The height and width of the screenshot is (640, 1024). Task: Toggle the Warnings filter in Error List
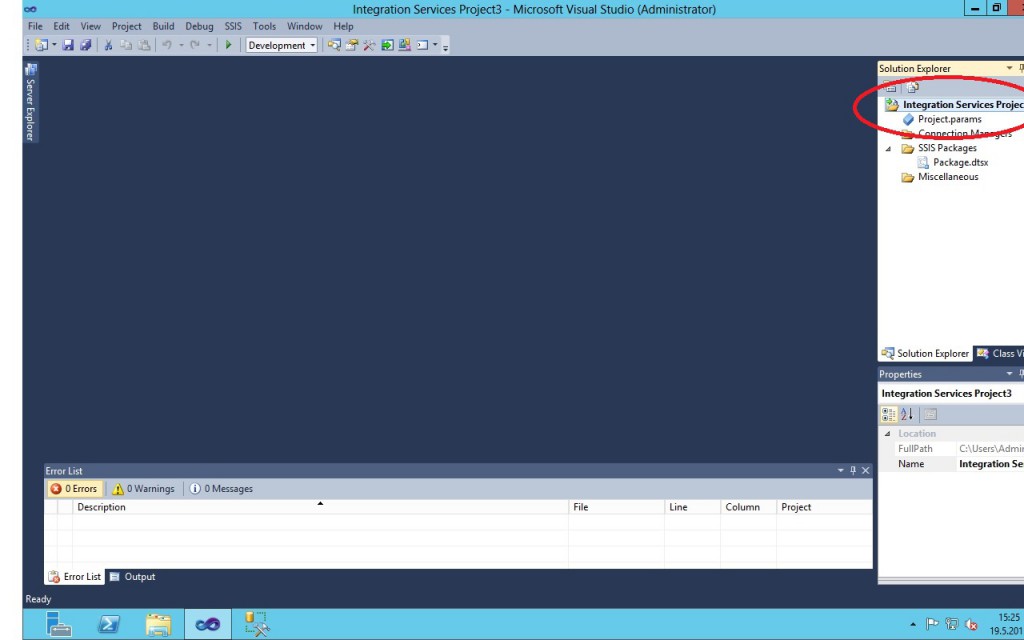tap(143, 489)
